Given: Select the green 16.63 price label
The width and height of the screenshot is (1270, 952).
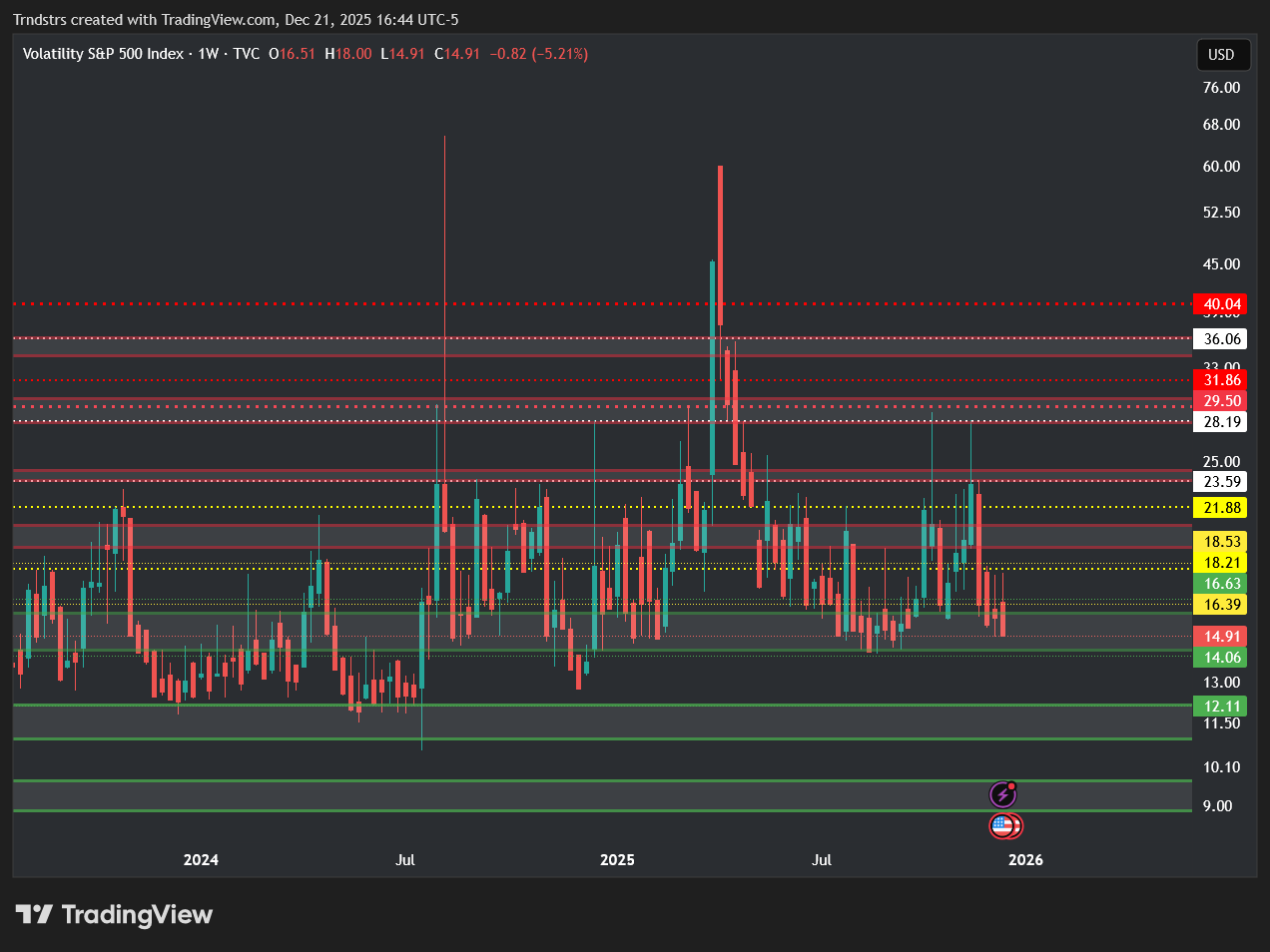Looking at the screenshot, I should click(x=1221, y=584).
